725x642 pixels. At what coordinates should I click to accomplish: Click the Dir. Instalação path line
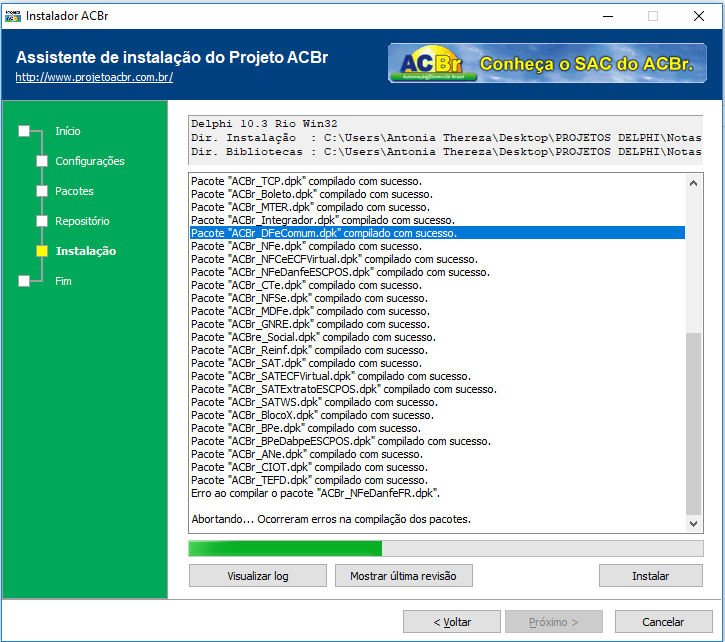[446, 138]
